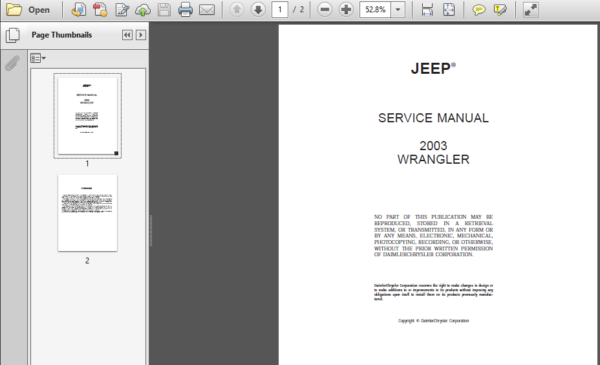Open the Attachments paperclip panel

(x=13, y=63)
